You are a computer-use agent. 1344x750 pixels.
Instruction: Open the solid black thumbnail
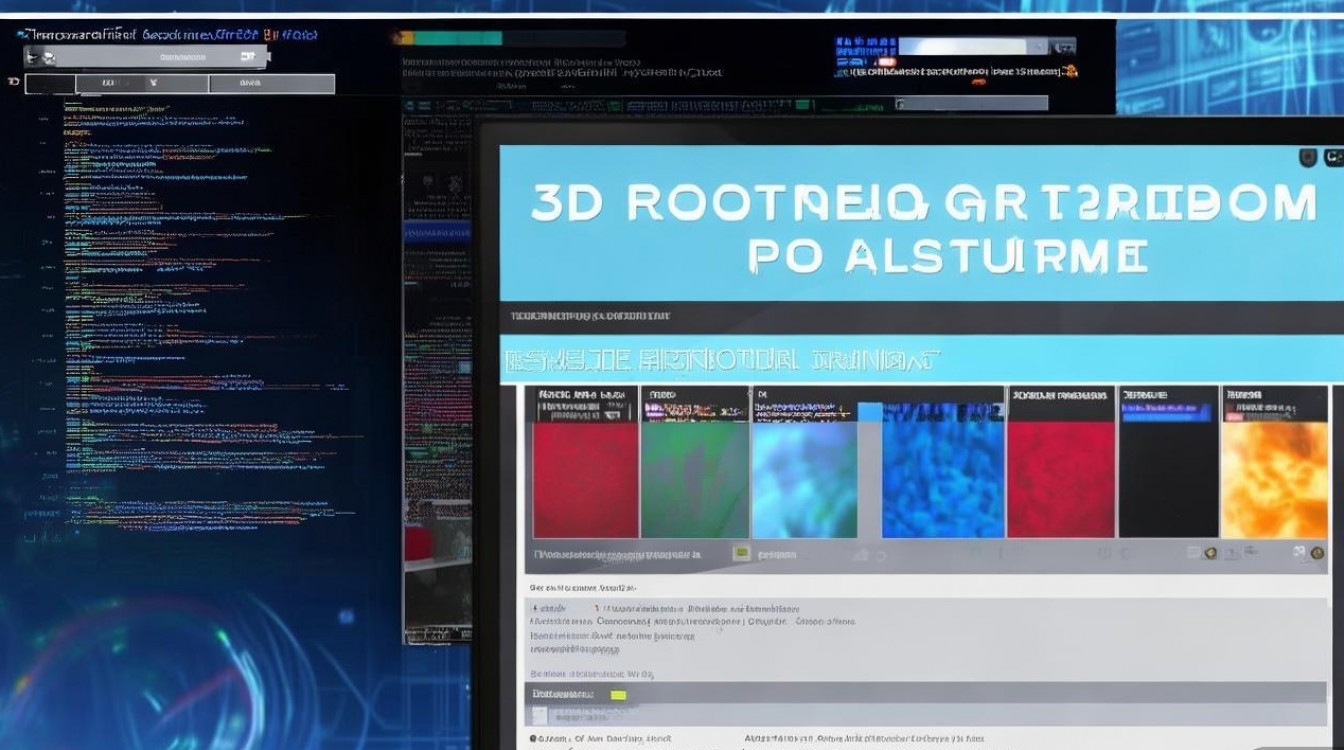click(1168, 479)
